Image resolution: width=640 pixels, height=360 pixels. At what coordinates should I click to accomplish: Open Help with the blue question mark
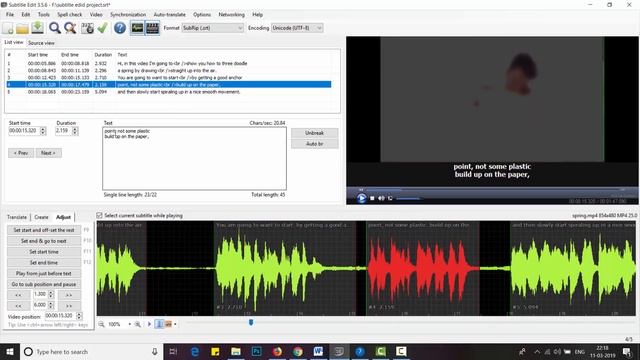click(x=120, y=28)
